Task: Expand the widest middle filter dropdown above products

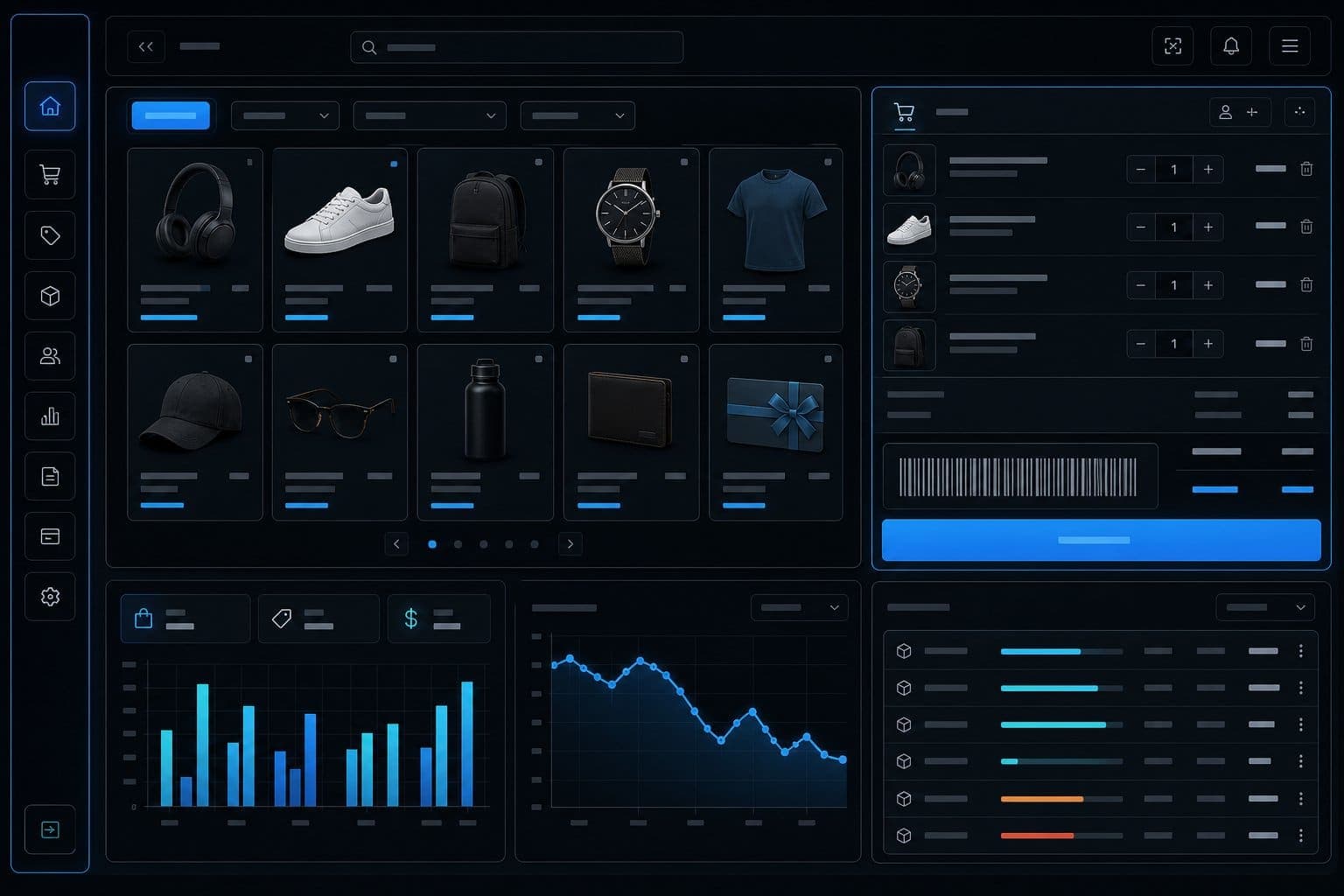Action: 430,115
